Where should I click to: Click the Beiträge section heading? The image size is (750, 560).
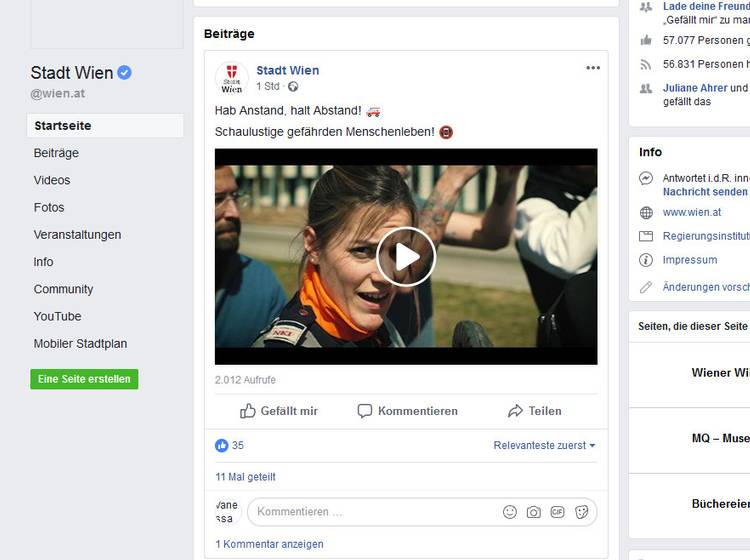point(229,34)
